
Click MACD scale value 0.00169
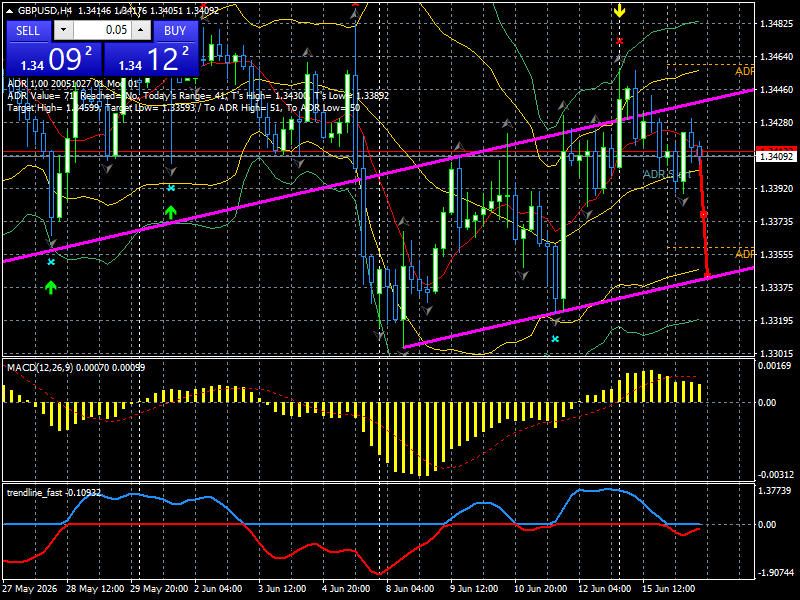click(x=774, y=365)
